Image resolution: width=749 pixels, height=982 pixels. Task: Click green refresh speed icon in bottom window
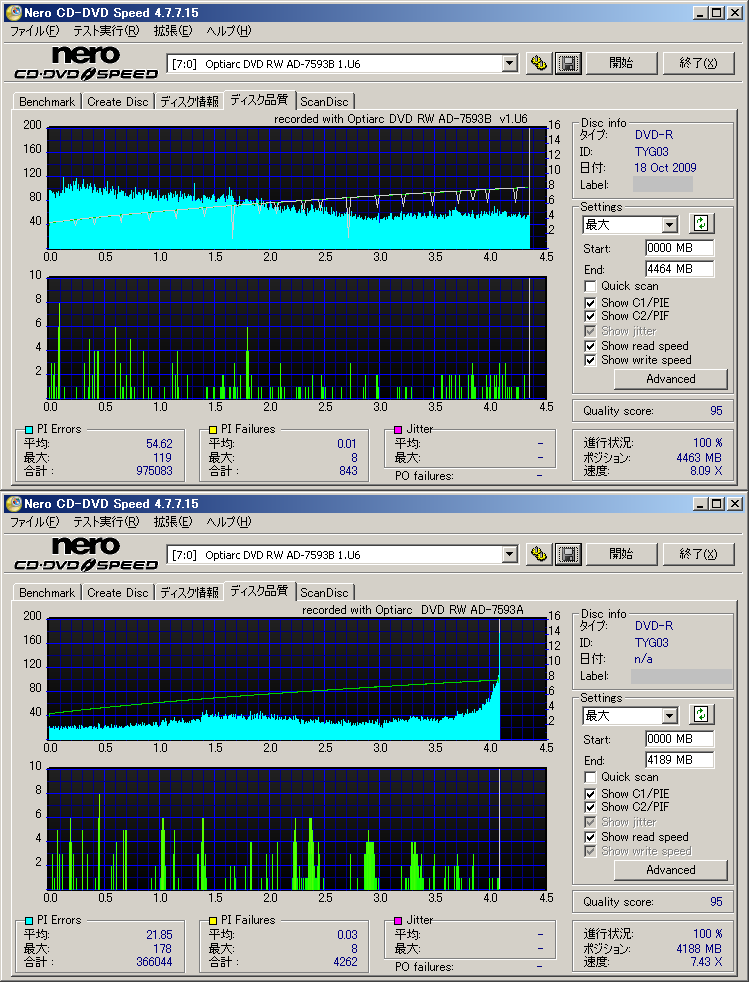pyautogui.click(x=701, y=715)
